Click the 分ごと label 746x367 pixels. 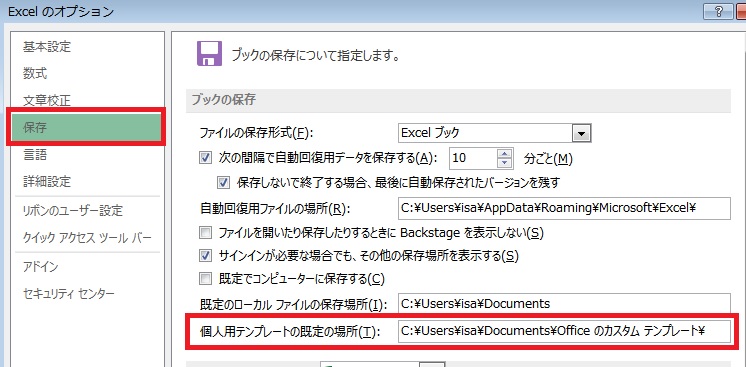tap(547, 159)
